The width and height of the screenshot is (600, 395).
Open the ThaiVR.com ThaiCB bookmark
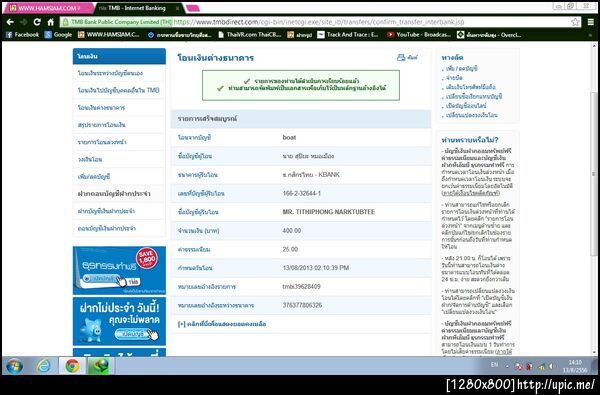(x=249, y=35)
